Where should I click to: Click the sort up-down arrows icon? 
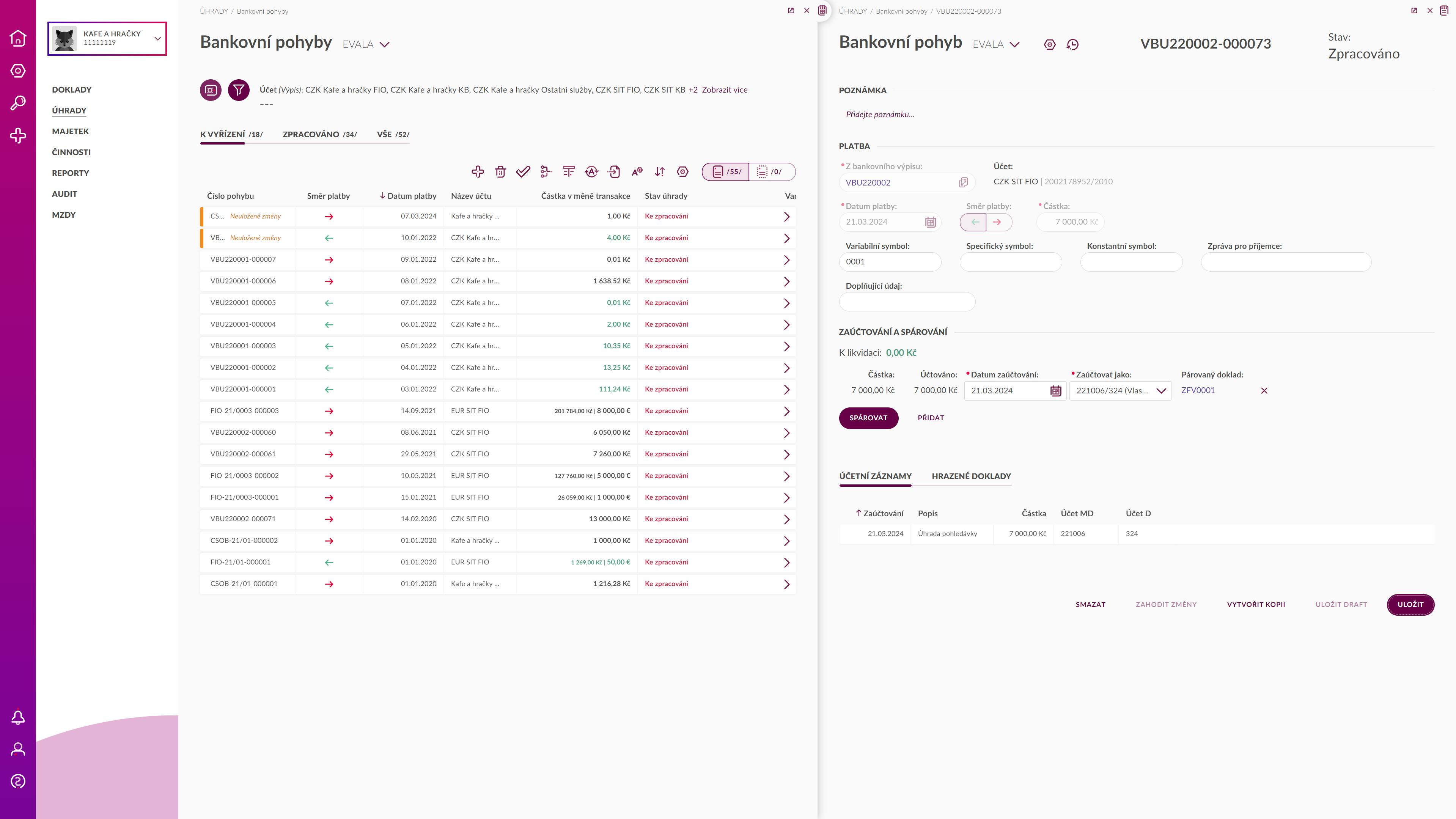tap(660, 171)
